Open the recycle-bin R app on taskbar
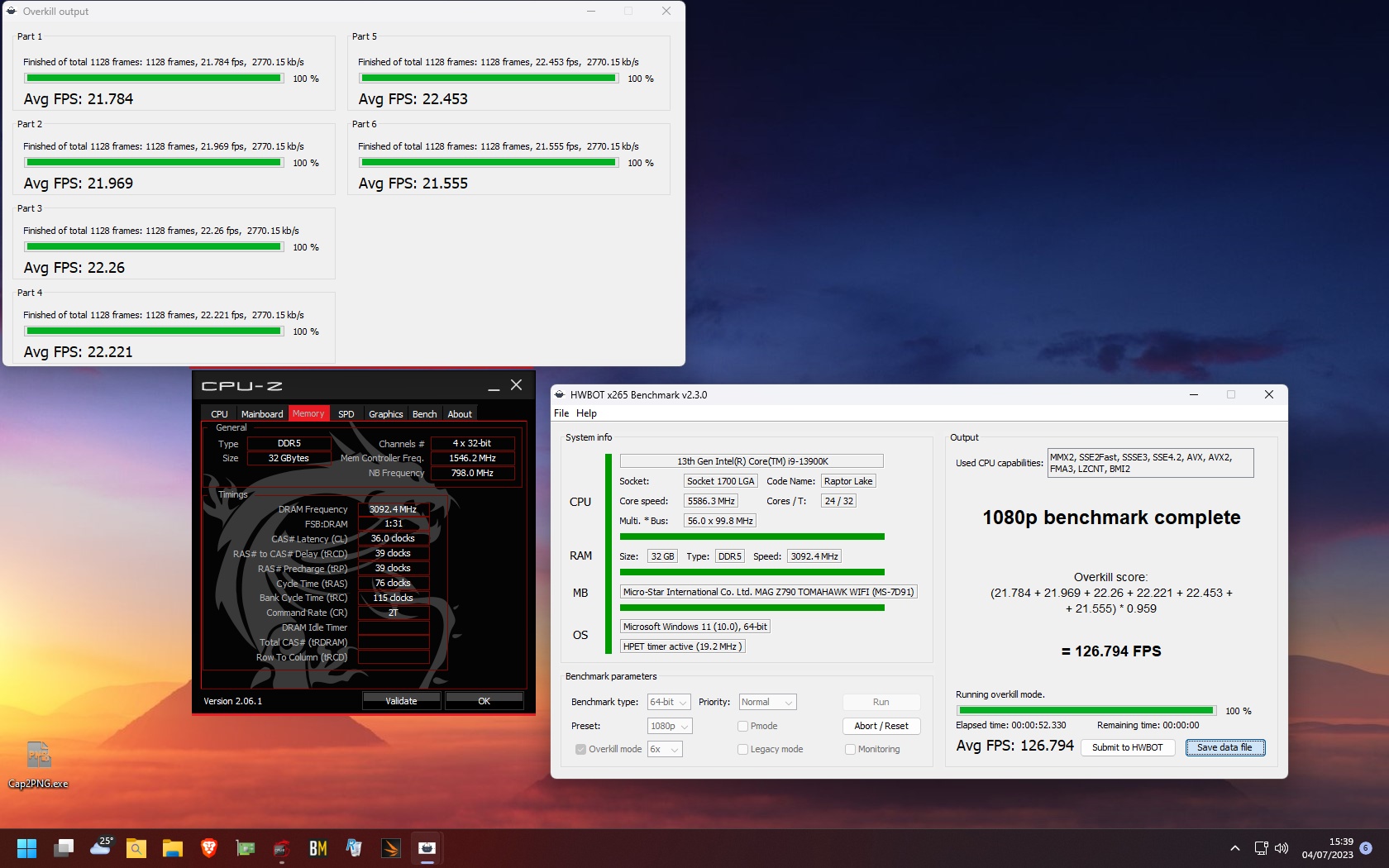The height and width of the screenshot is (868, 1389). click(x=355, y=848)
